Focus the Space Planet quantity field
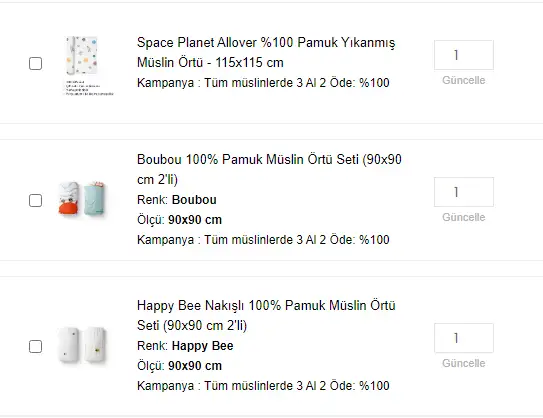The width and height of the screenshot is (543, 418). pos(464,55)
